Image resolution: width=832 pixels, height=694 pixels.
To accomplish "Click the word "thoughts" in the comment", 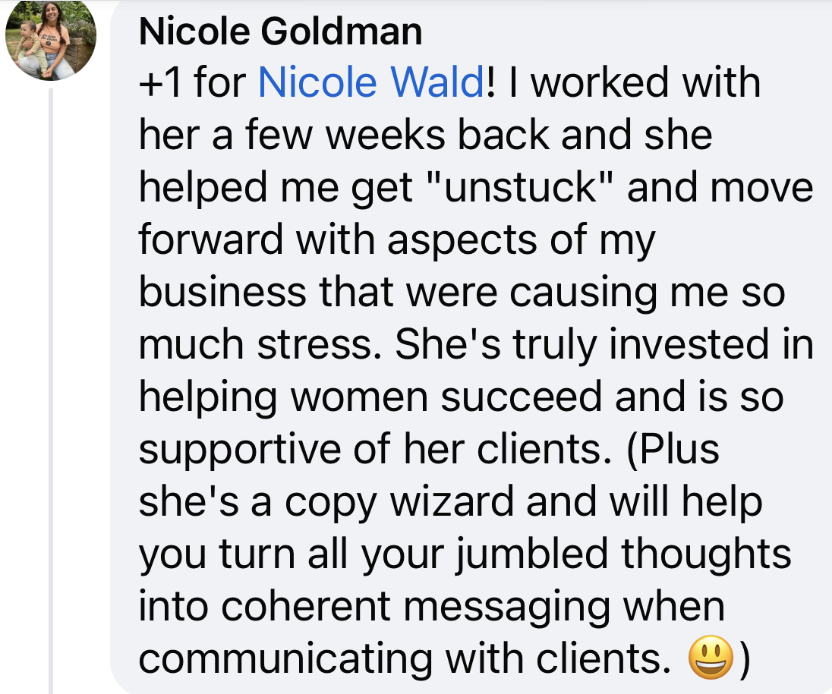I will point(706,555).
